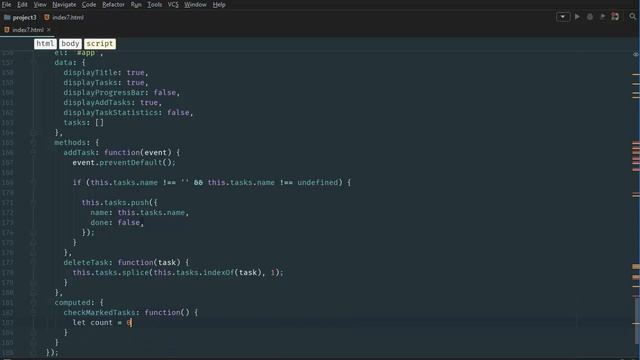Collapse the addTask function fold marker
This screenshot has height=360, width=640.
[33, 153]
